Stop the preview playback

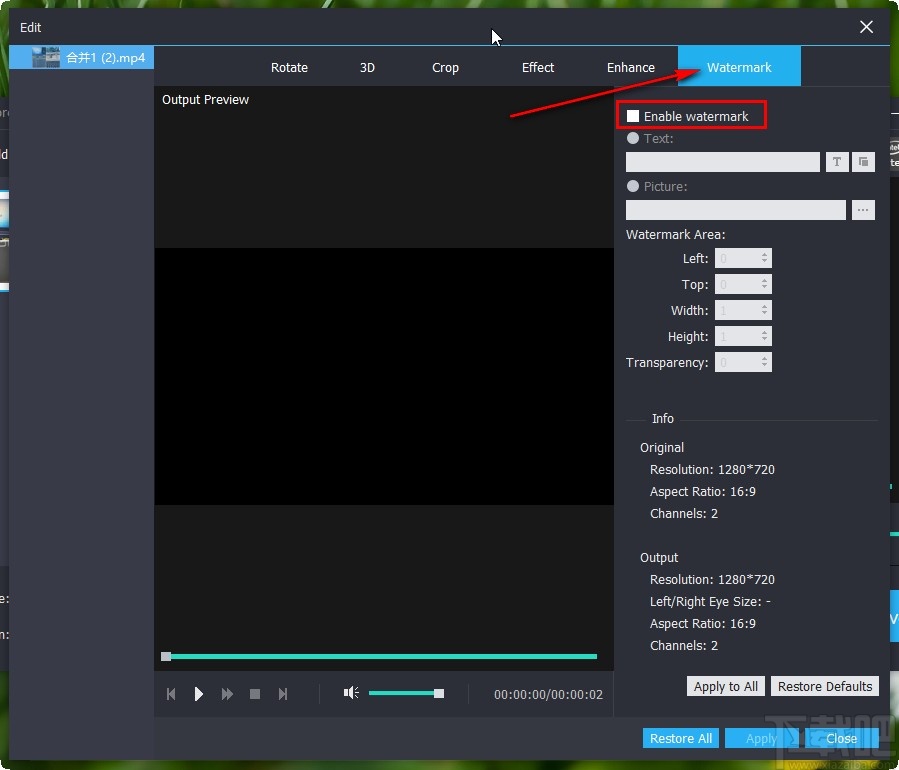(255, 694)
